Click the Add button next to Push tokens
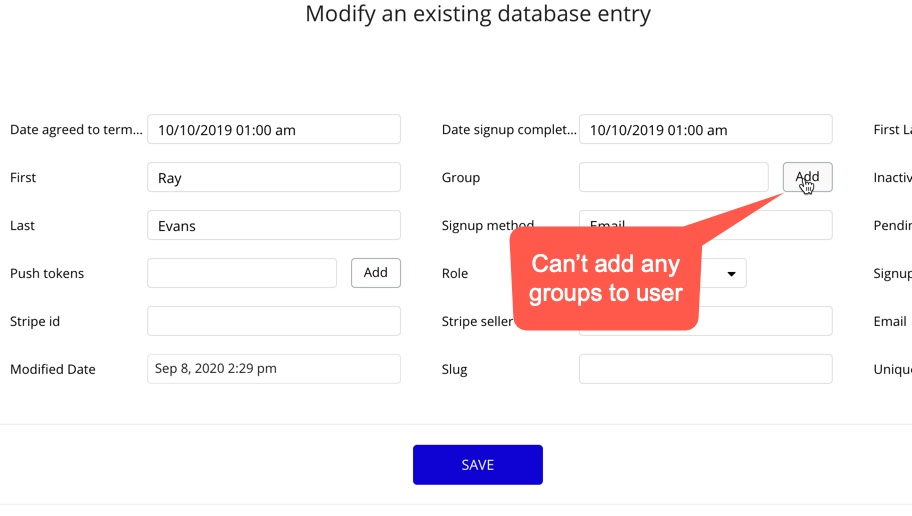This screenshot has height=516, width=912. [x=376, y=273]
